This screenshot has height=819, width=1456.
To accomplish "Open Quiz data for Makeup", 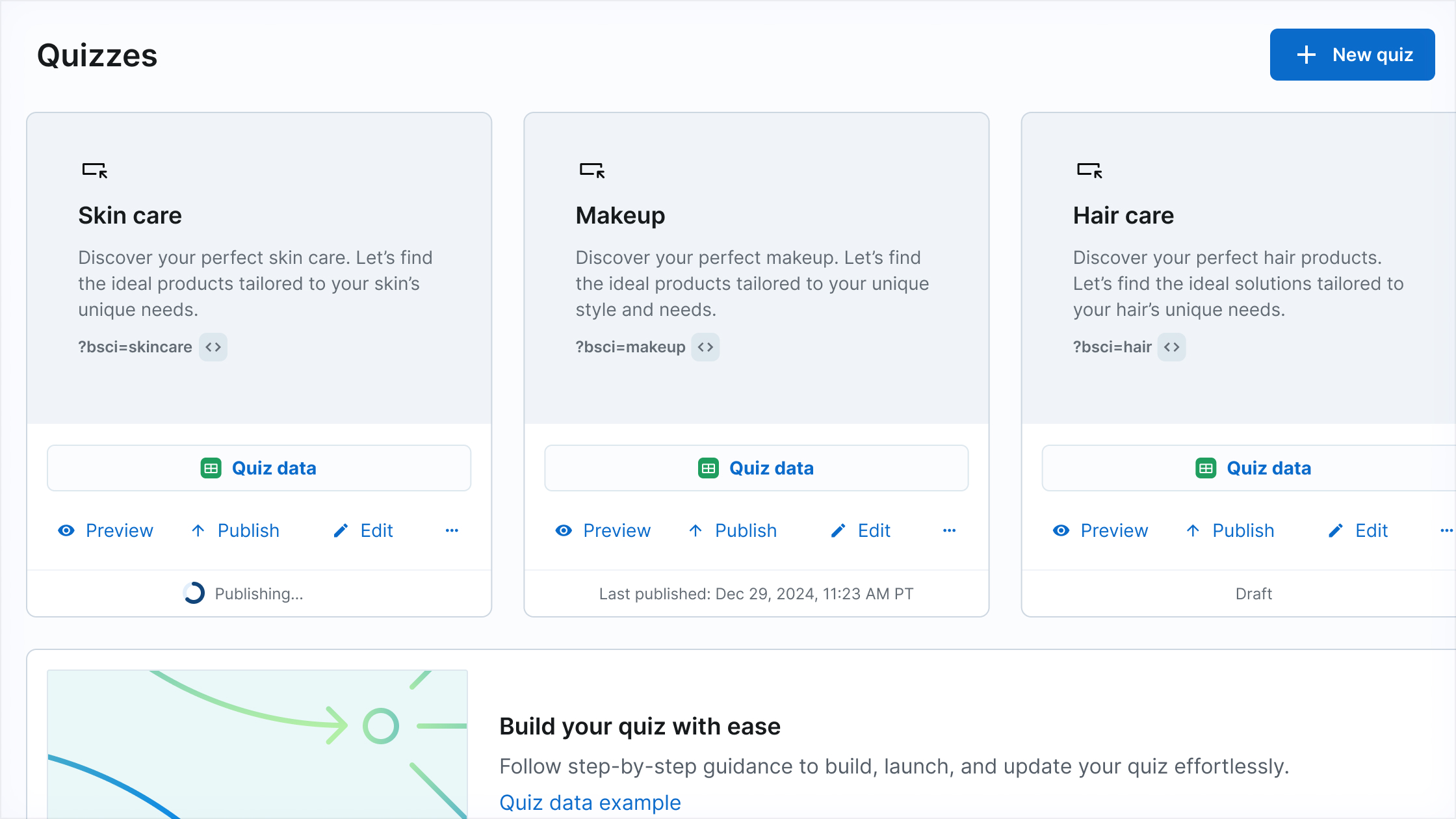I will (756, 468).
